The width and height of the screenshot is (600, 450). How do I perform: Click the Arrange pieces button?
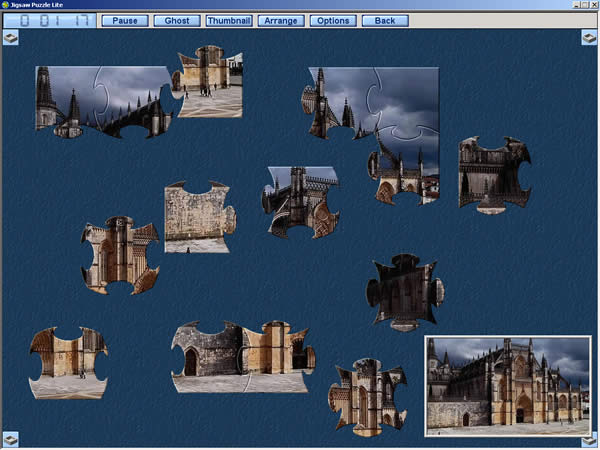281,21
